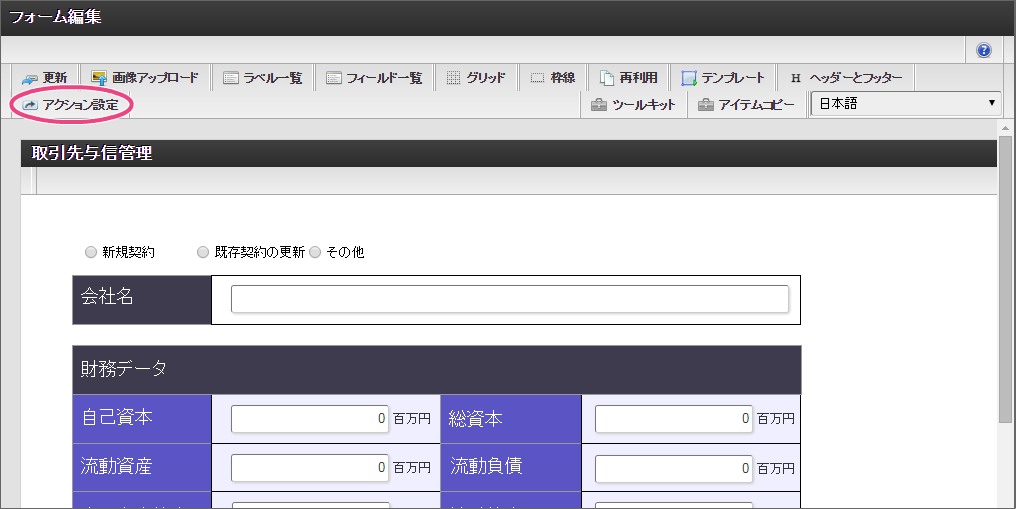Select the その他 radio button
The image size is (1016, 509).
[x=316, y=252]
